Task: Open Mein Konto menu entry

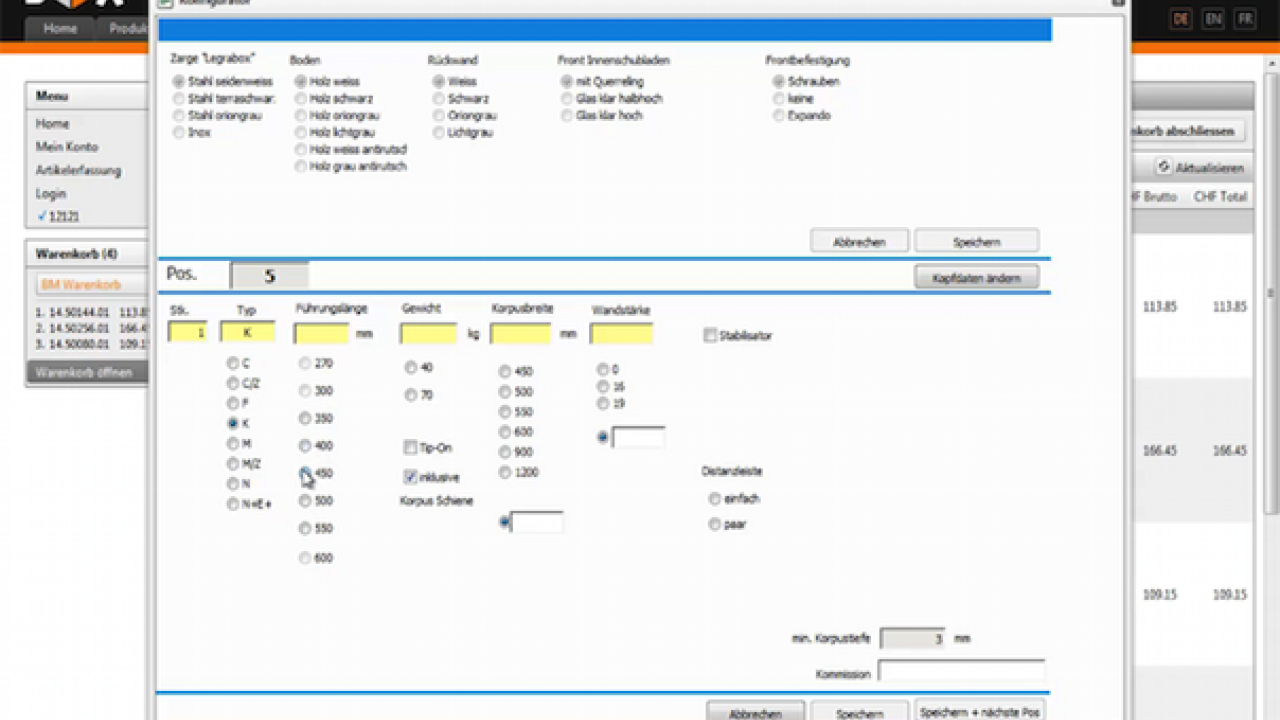Action: click(x=65, y=147)
